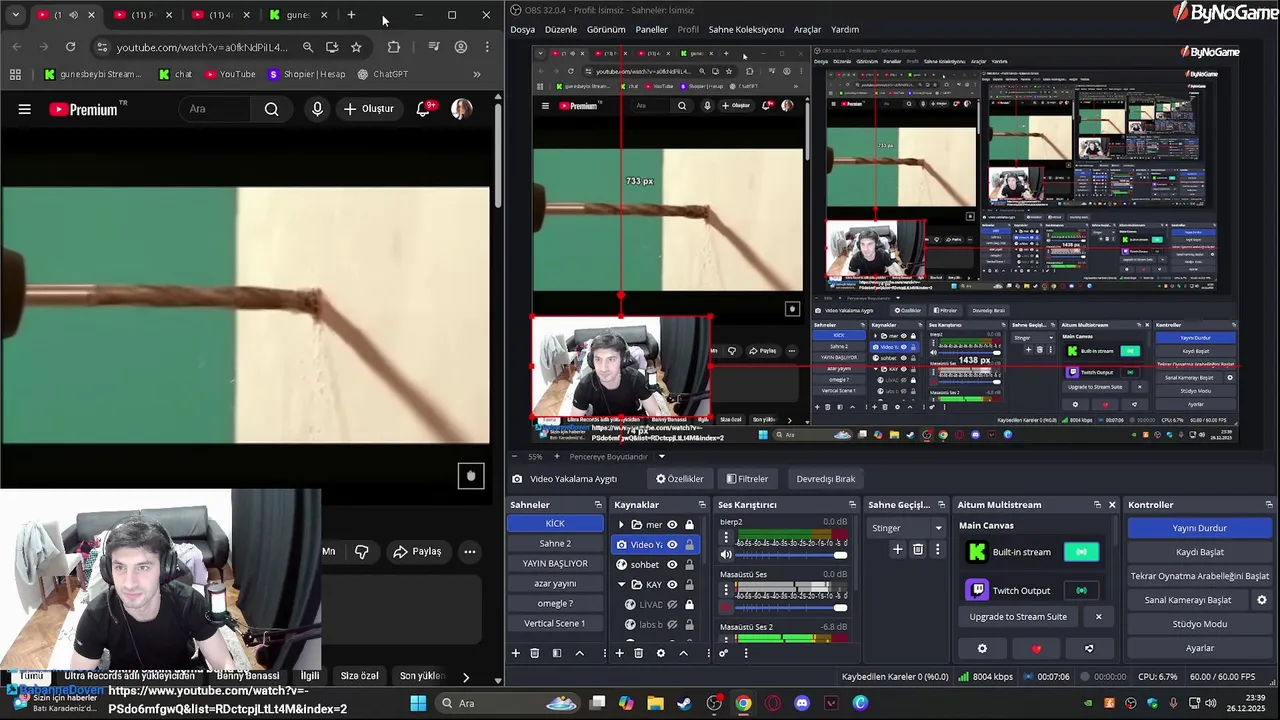Image resolution: width=1280 pixels, height=720 pixels.
Task: Open advanced audio properties in mixer toolbar
Action: (x=724, y=653)
